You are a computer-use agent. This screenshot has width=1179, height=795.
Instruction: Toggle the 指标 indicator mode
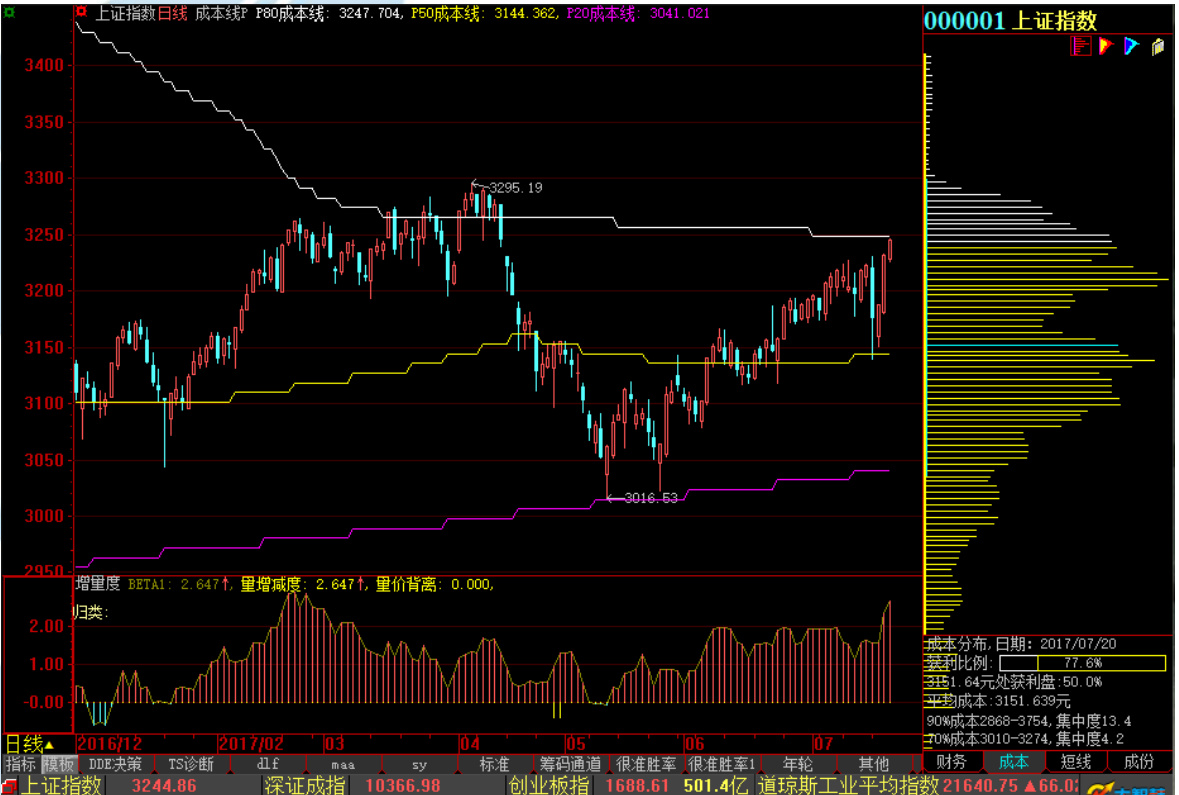pyautogui.click(x=20, y=764)
